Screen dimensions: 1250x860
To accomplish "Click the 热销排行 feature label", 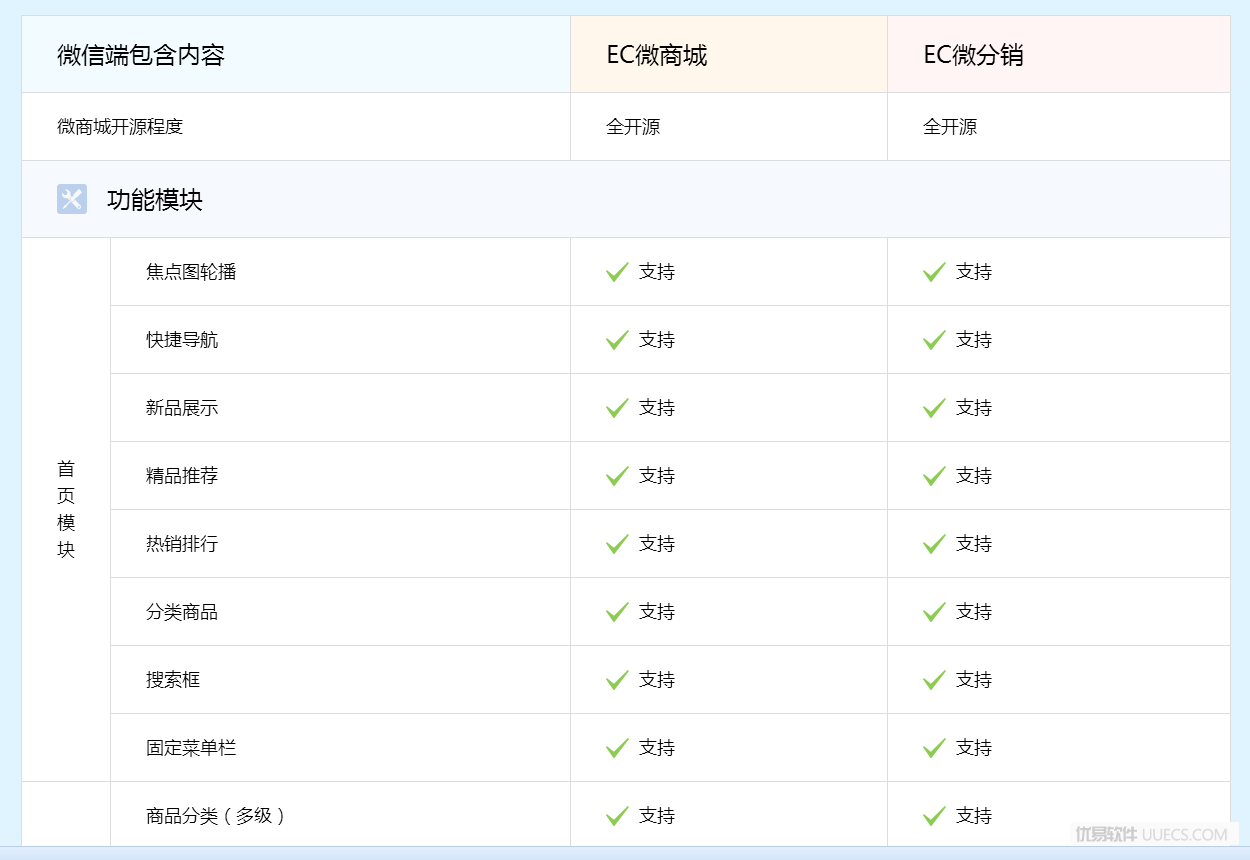I will pos(182,544).
